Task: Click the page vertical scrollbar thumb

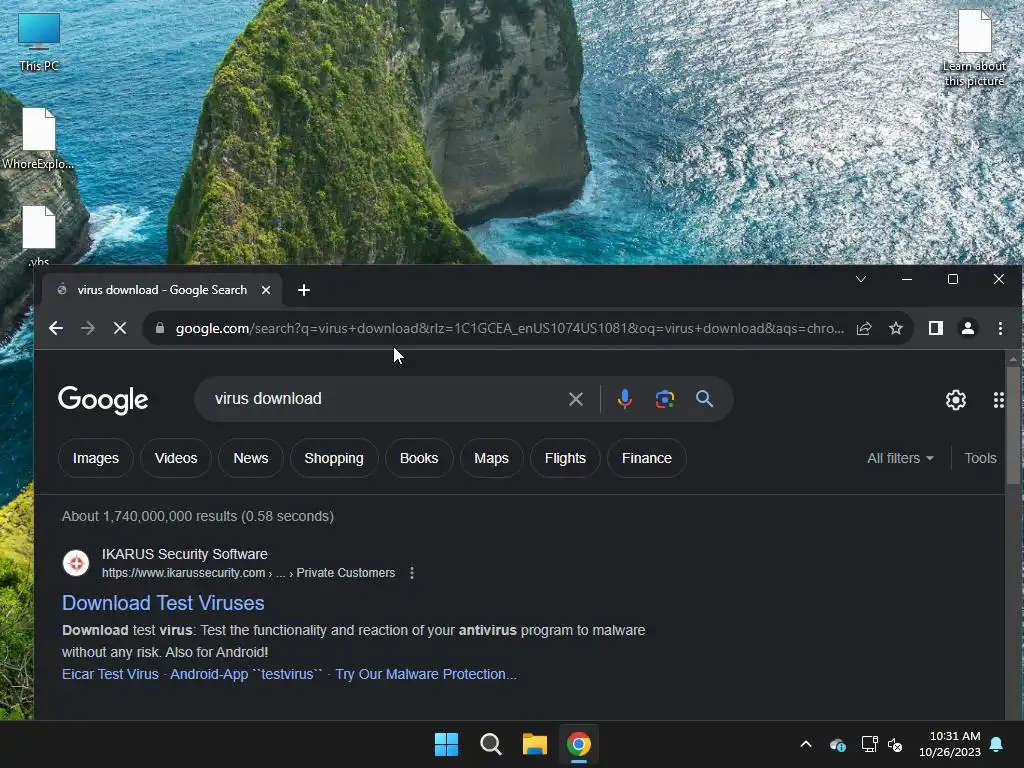Action: click(x=1013, y=424)
